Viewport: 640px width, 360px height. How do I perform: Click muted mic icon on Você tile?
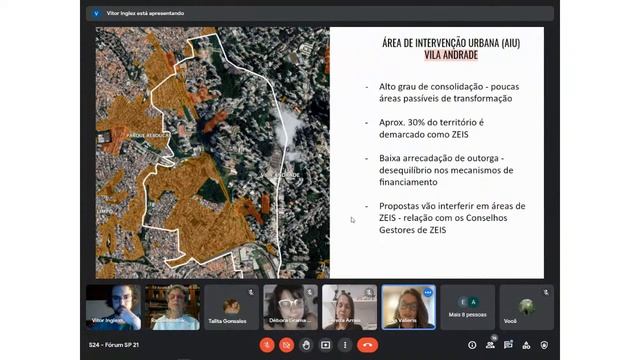click(546, 292)
